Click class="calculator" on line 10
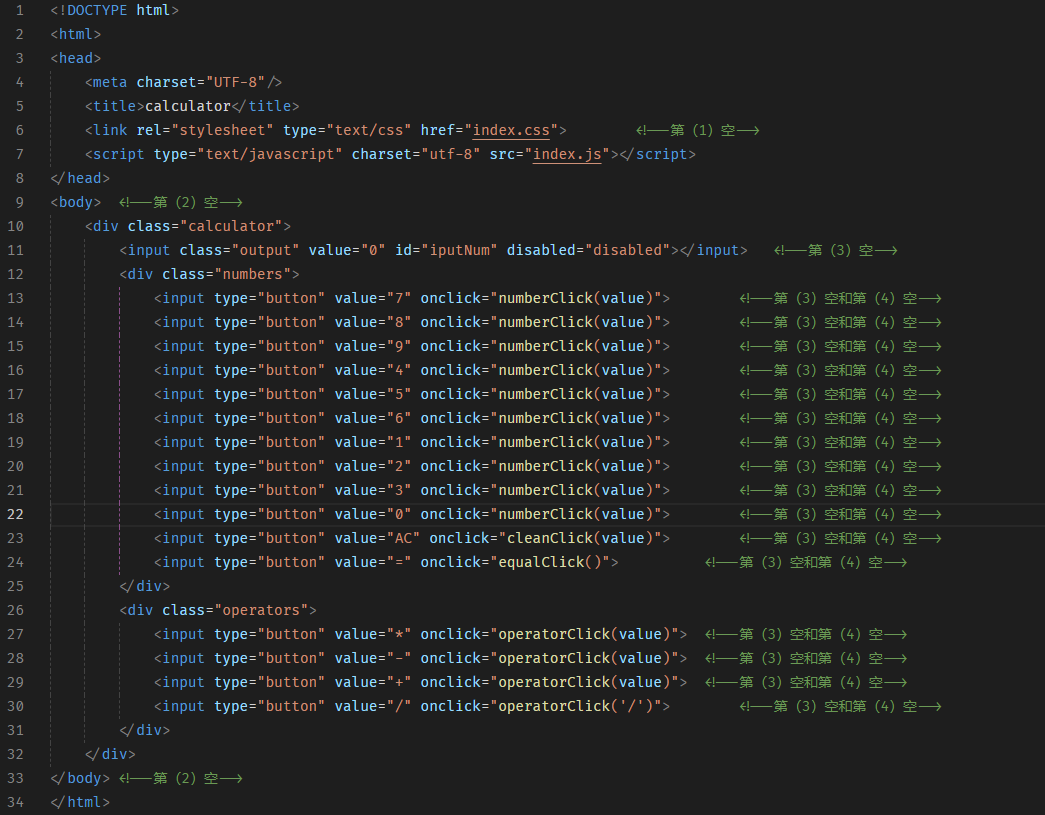Image resolution: width=1045 pixels, height=815 pixels. 205,226
